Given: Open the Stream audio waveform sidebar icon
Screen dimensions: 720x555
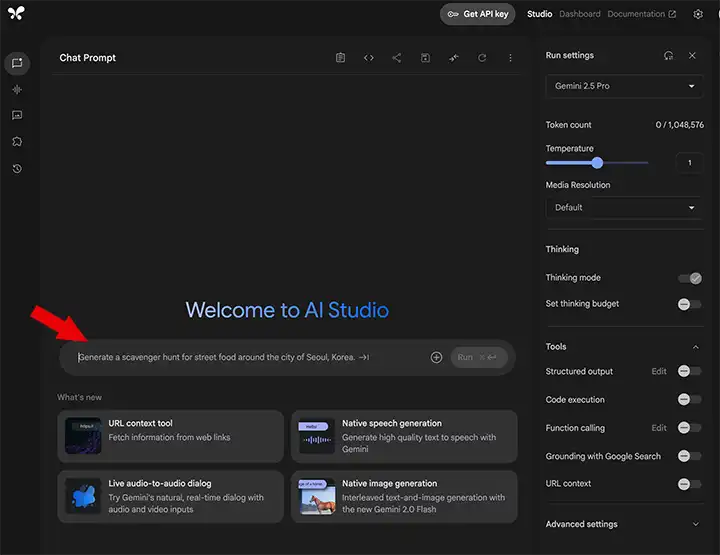Looking at the screenshot, I should point(17,90).
